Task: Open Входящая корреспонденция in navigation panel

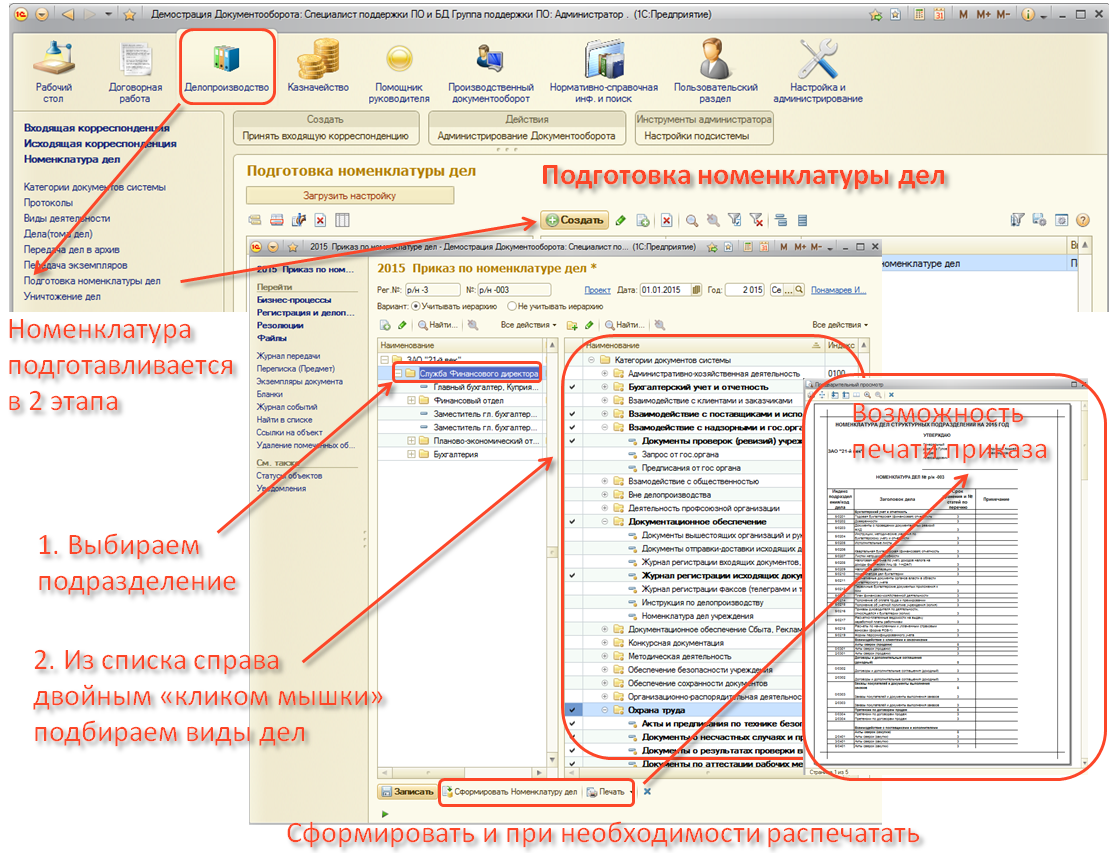Action: pyautogui.click(x=96, y=128)
